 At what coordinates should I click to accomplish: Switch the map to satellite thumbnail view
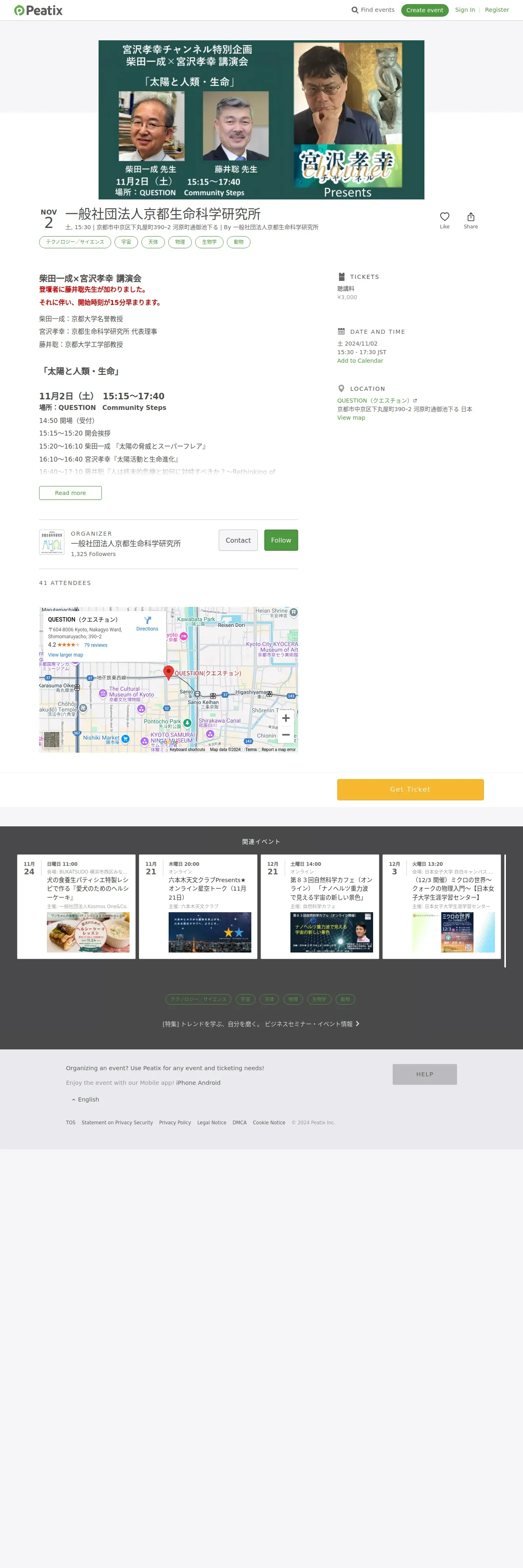pyautogui.click(x=52, y=739)
